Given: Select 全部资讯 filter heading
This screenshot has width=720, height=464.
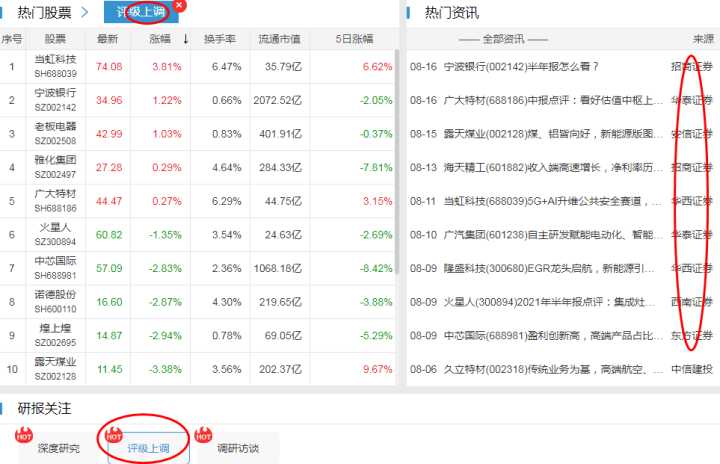Looking at the screenshot, I should point(503,39).
